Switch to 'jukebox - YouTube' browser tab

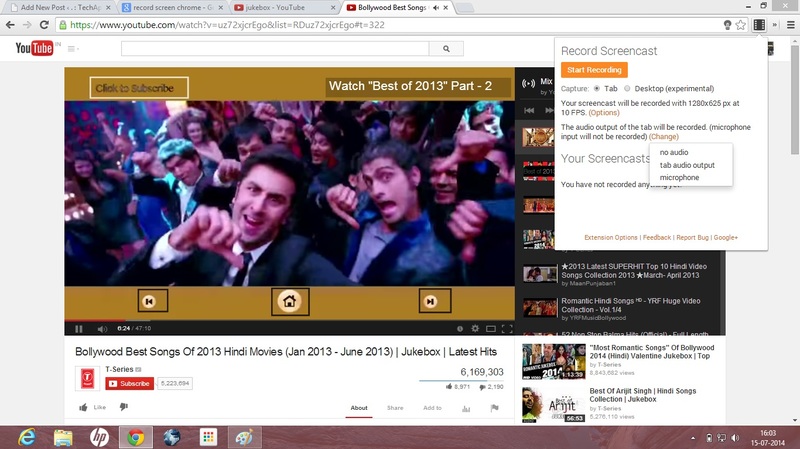284,7
